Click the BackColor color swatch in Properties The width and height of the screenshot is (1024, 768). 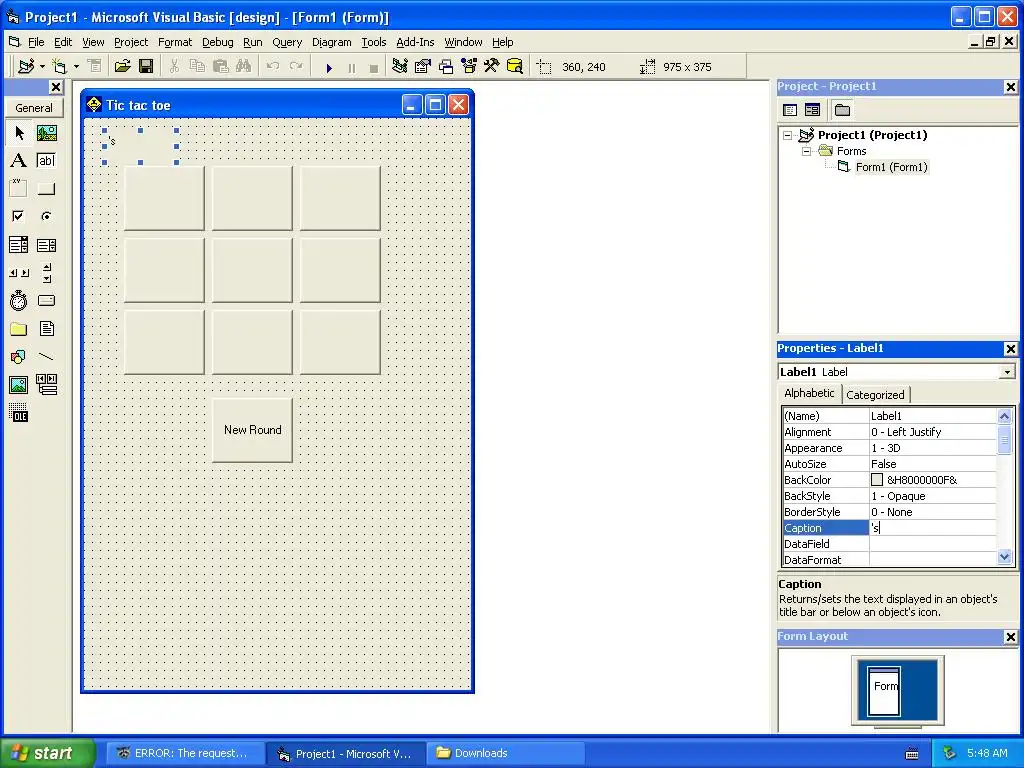click(x=877, y=480)
